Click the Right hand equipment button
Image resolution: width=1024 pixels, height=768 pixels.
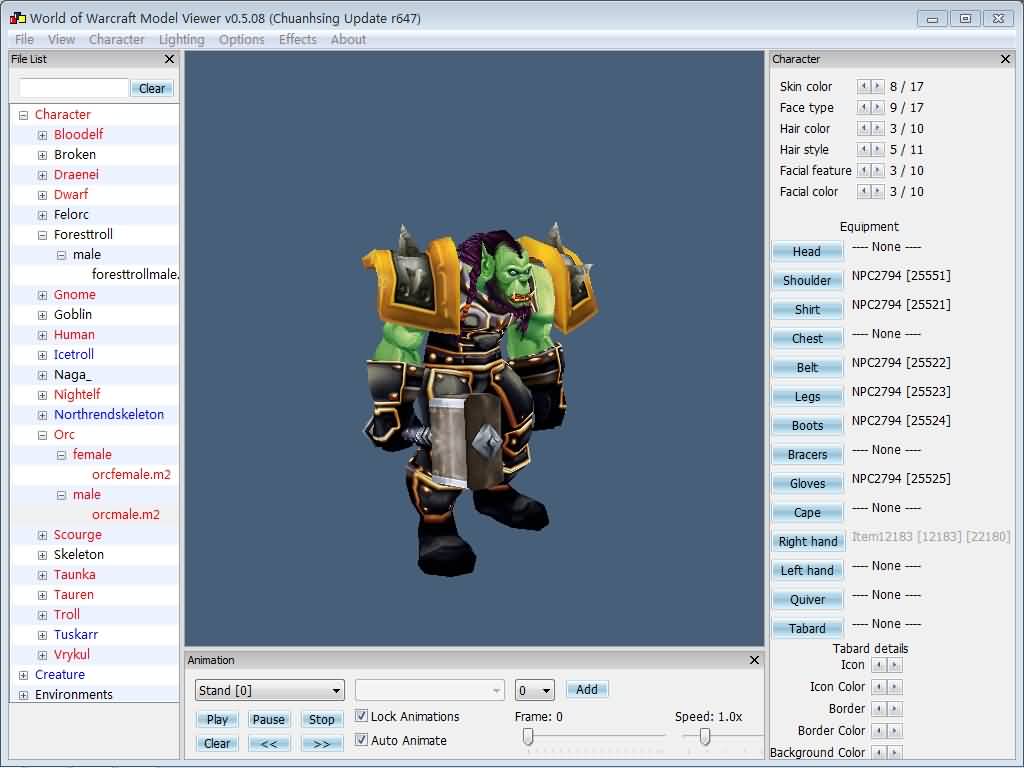click(x=807, y=541)
